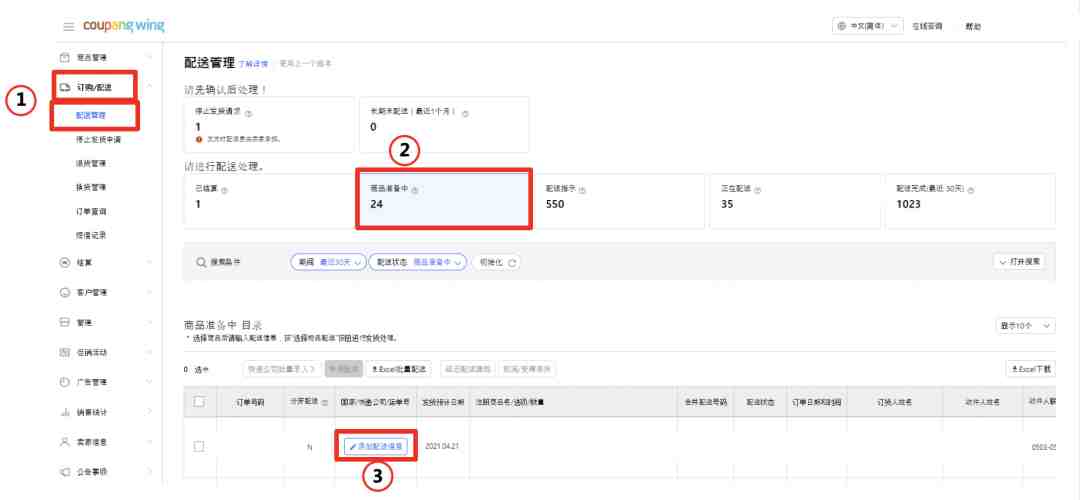Click the Excel批量配送 button
Image resolution: width=1080 pixels, height=500 pixels.
399,370
